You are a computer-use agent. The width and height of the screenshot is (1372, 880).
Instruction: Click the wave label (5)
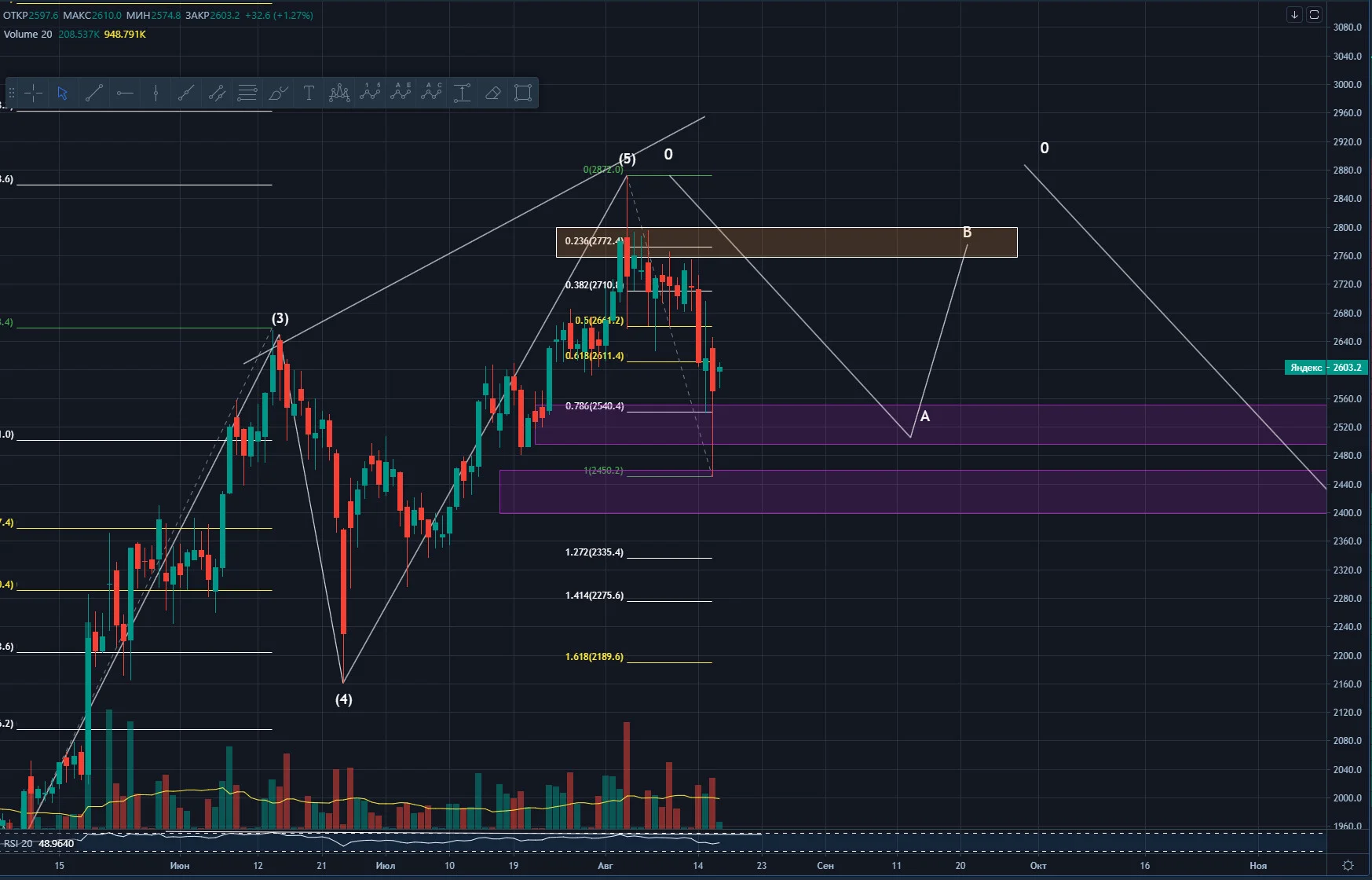coord(627,159)
